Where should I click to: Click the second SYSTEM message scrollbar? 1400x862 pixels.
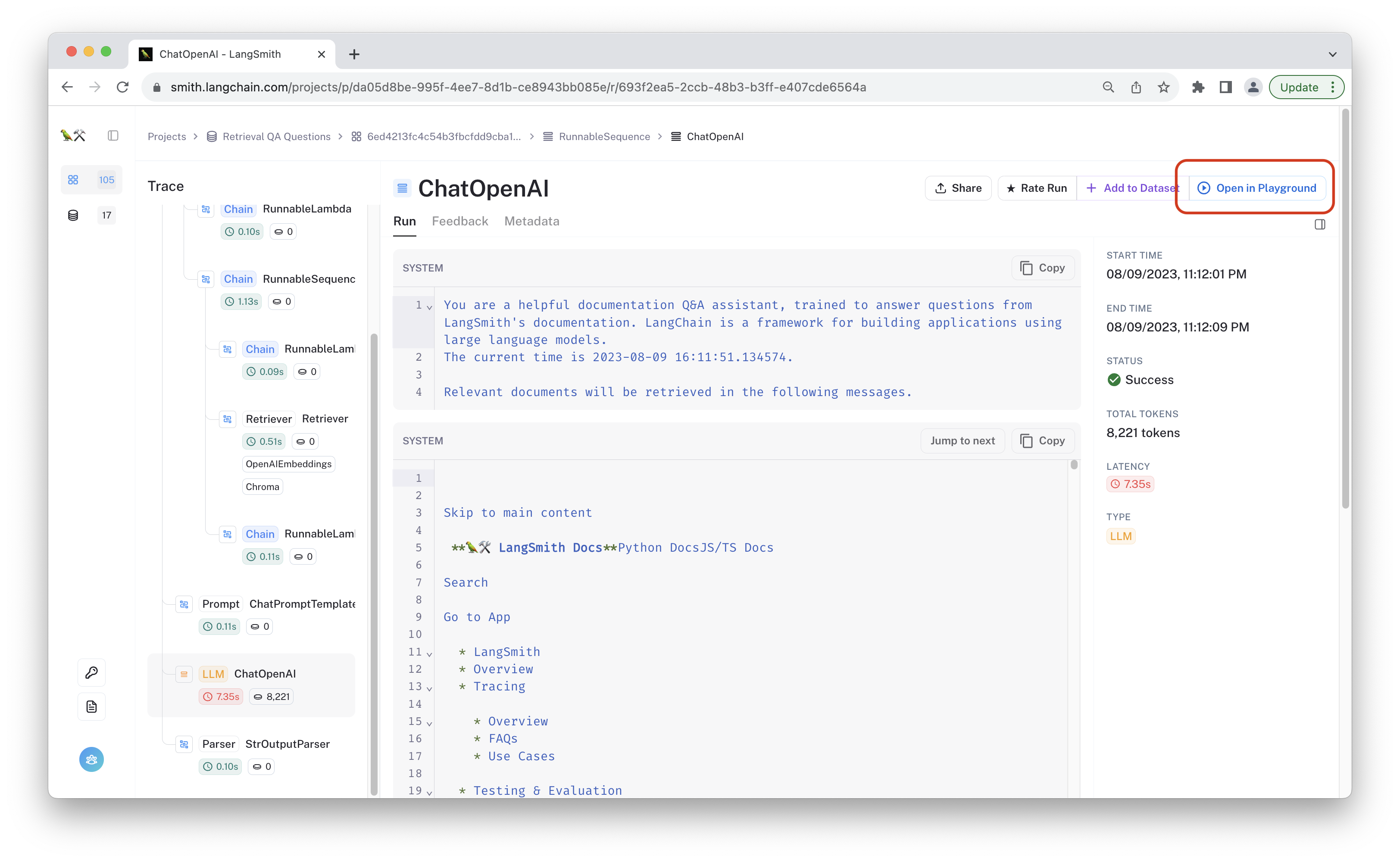coord(1073,465)
